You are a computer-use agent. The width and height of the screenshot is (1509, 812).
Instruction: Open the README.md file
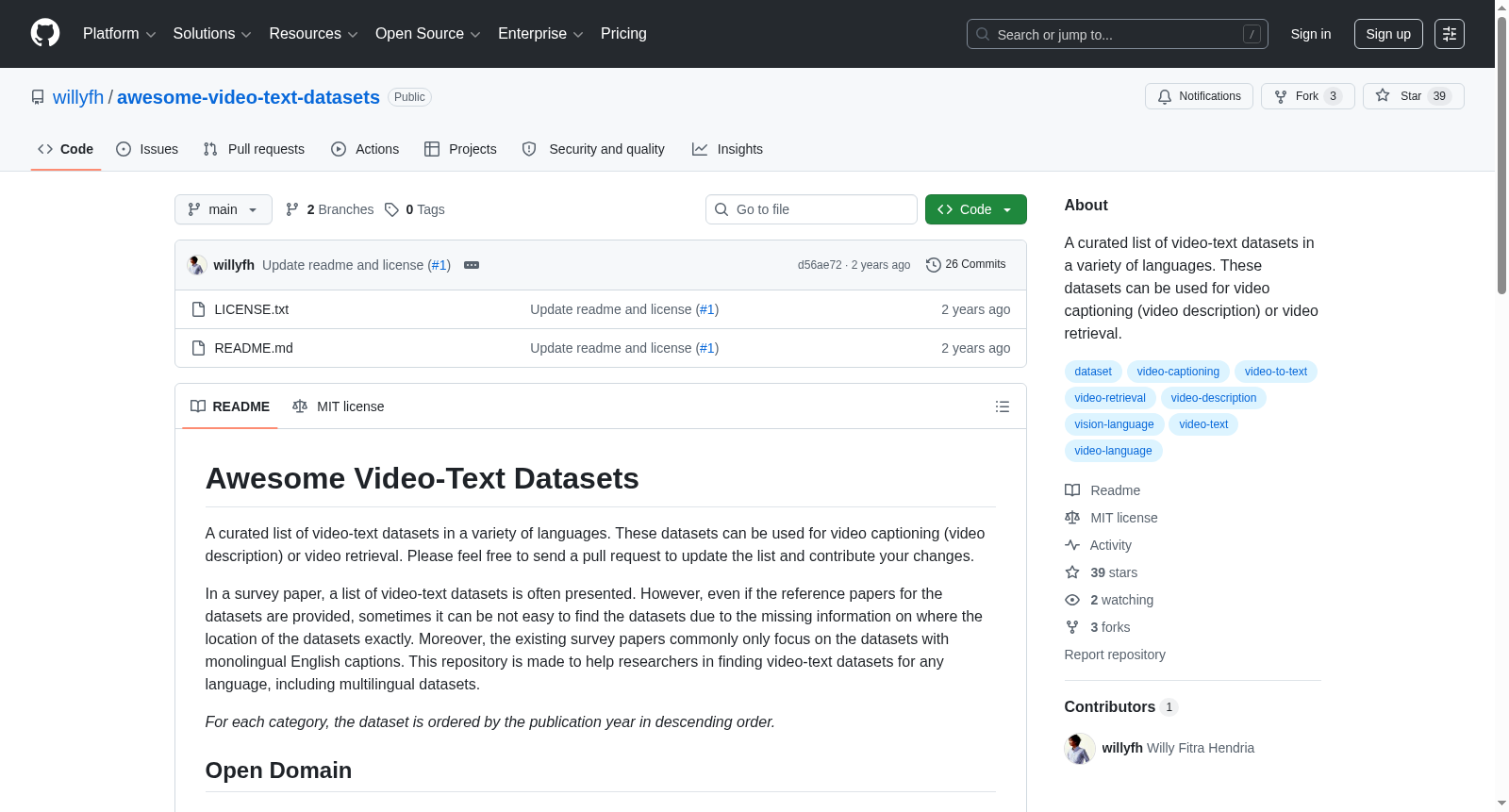(x=254, y=348)
